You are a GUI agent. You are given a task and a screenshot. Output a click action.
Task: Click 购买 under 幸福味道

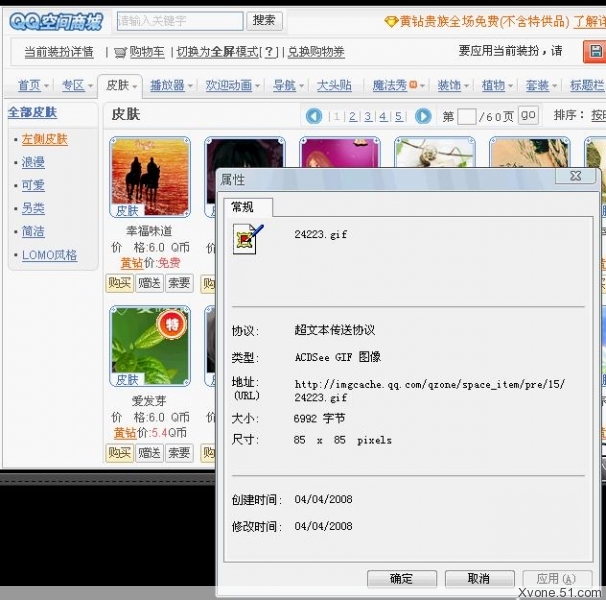tap(119, 283)
